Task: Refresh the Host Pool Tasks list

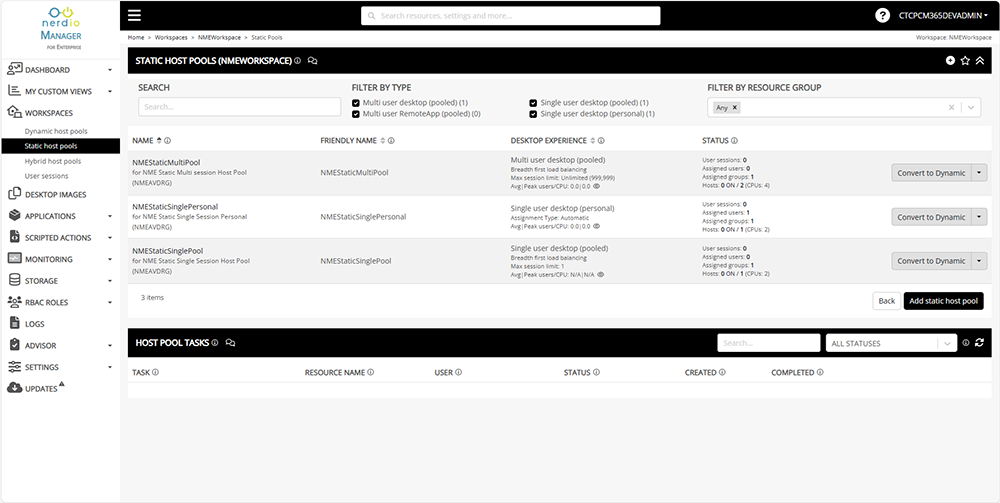Action: click(x=979, y=343)
